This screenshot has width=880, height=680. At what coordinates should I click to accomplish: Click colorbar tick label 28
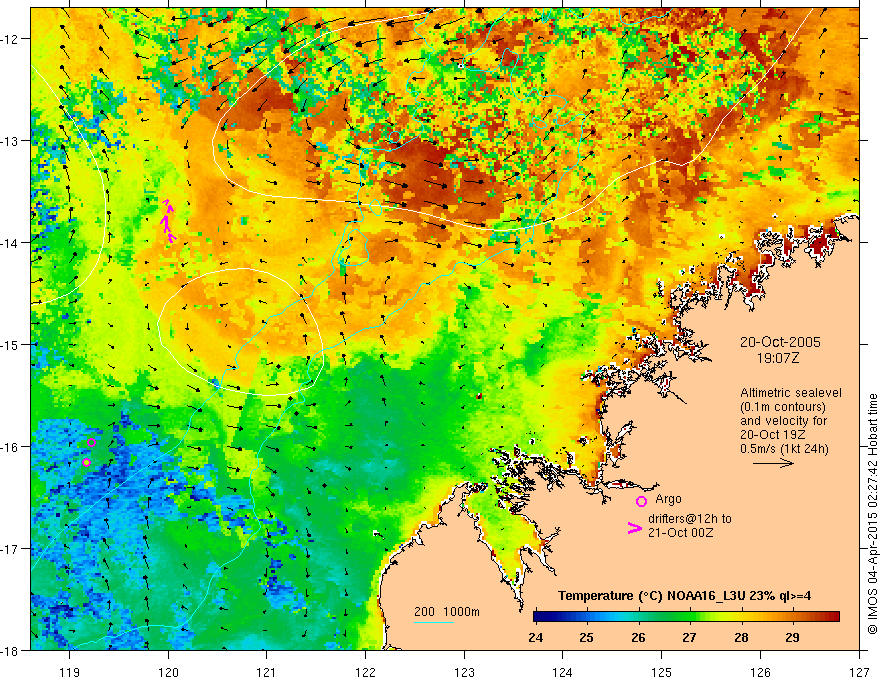pos(741,638)
